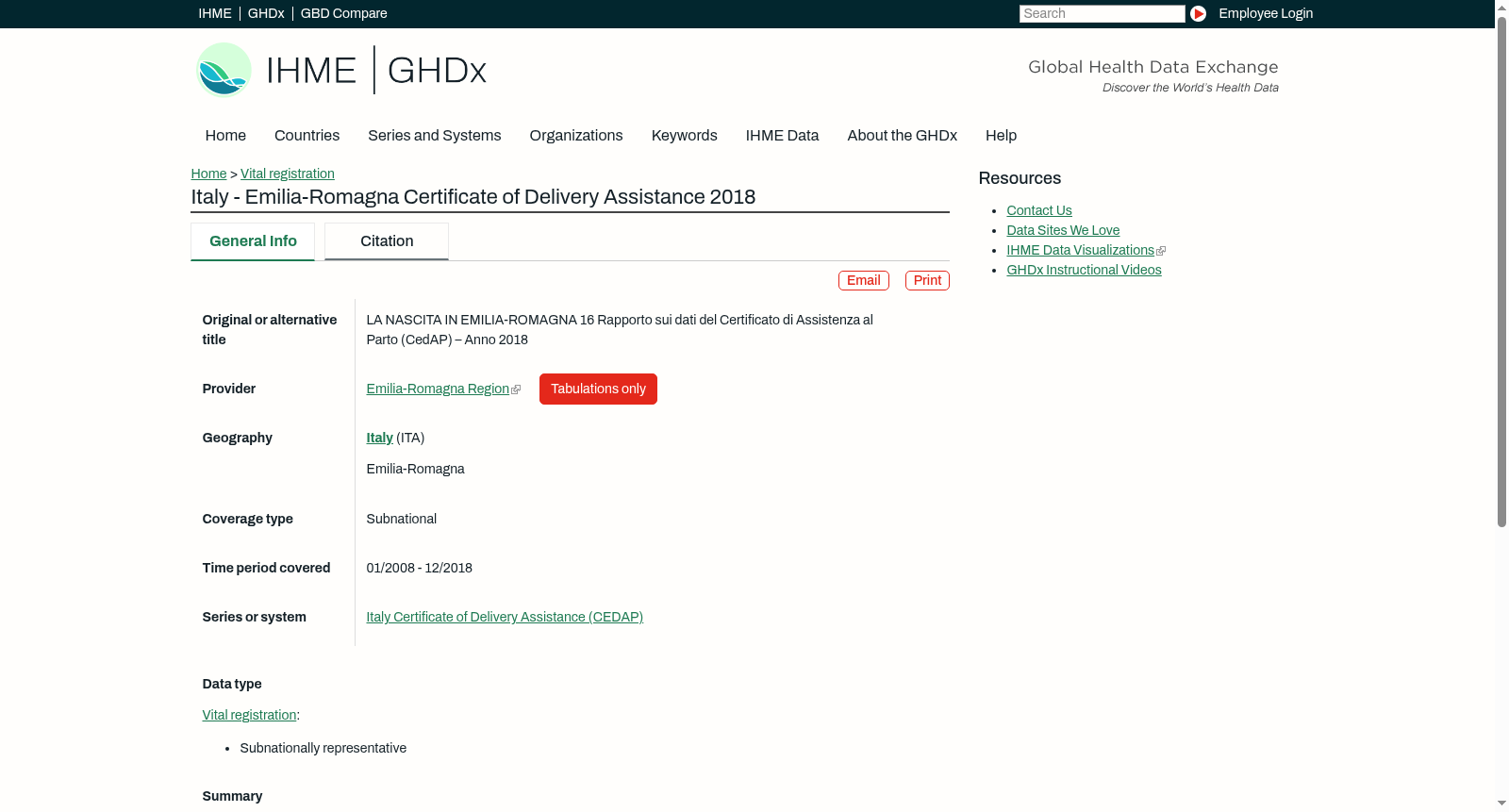The image size is (1509, 812).
Task: Open GBD Compare in top bar
Action: coord(343,13)
